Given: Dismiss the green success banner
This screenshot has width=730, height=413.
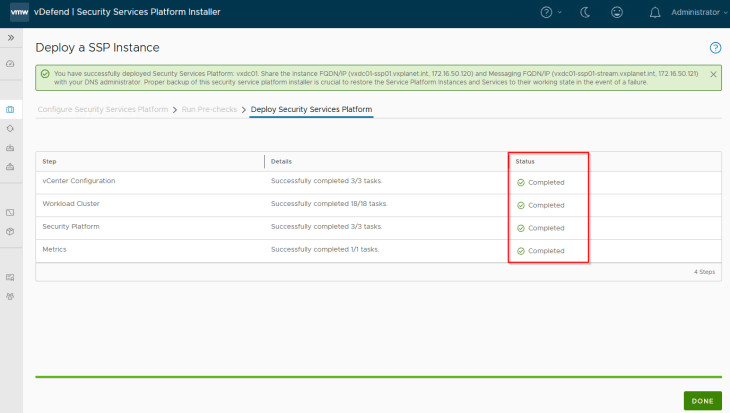Looking at the screenshot, I should coord(713,74).
